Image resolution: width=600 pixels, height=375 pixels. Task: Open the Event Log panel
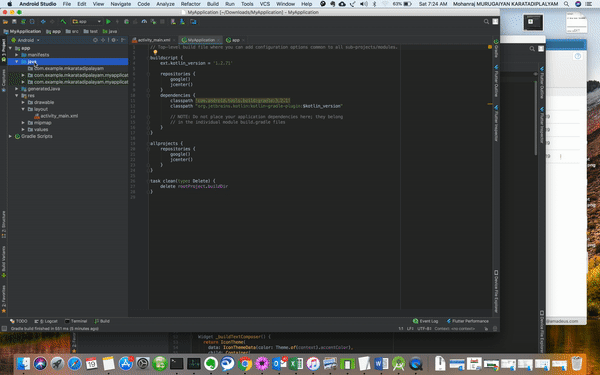click(426, 321)
